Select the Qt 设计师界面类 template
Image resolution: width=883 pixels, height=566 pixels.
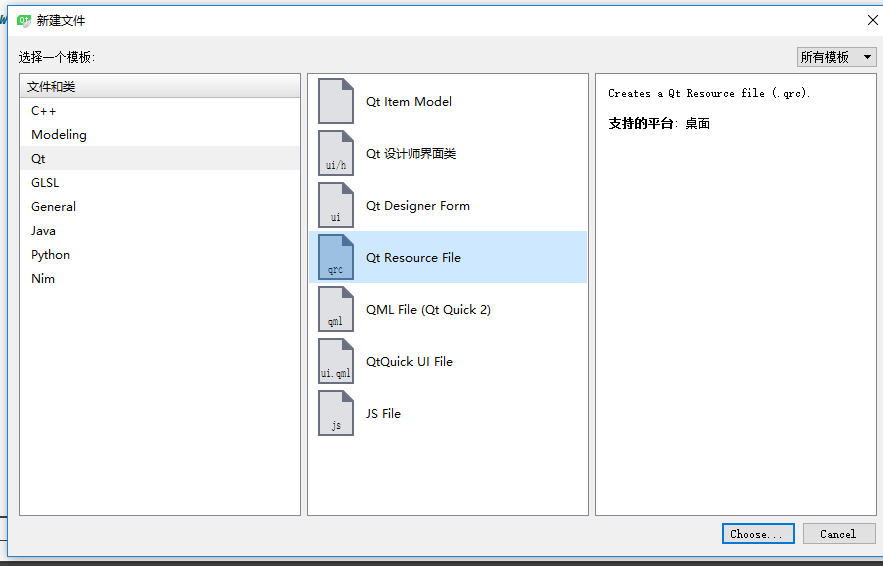click(x=448, y=153)
